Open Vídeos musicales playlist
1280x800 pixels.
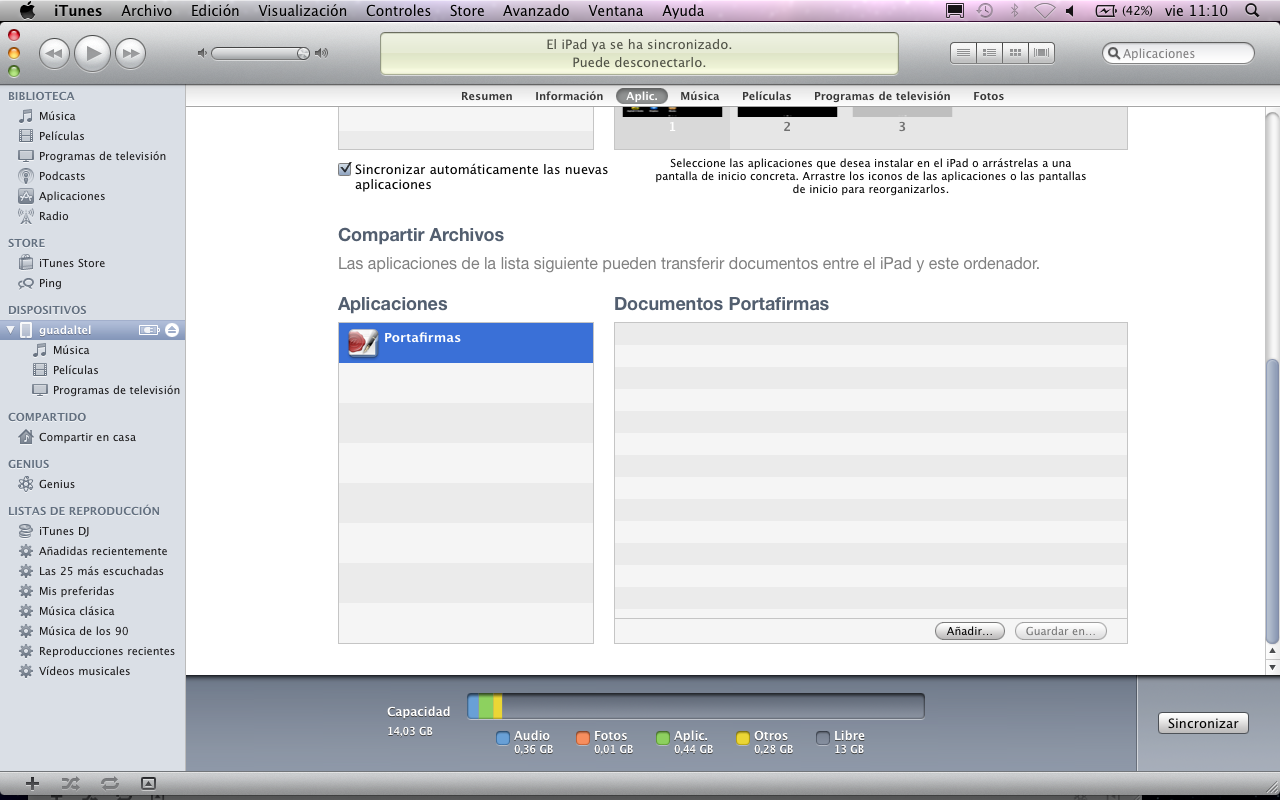coord(84,671)
